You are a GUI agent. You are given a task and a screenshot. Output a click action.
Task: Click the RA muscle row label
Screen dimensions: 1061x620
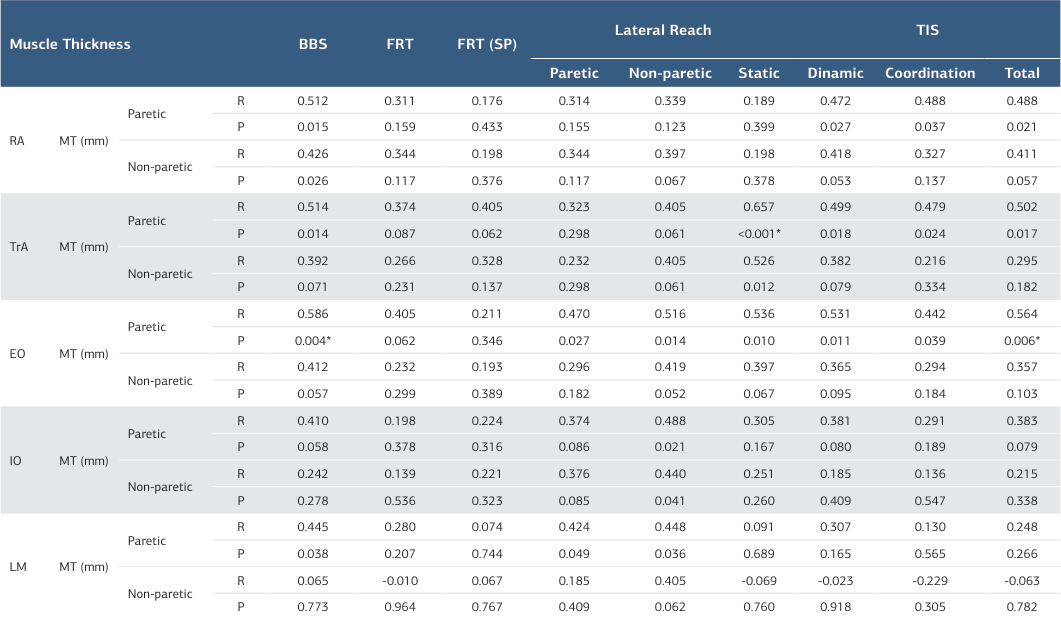coord(17,141)
